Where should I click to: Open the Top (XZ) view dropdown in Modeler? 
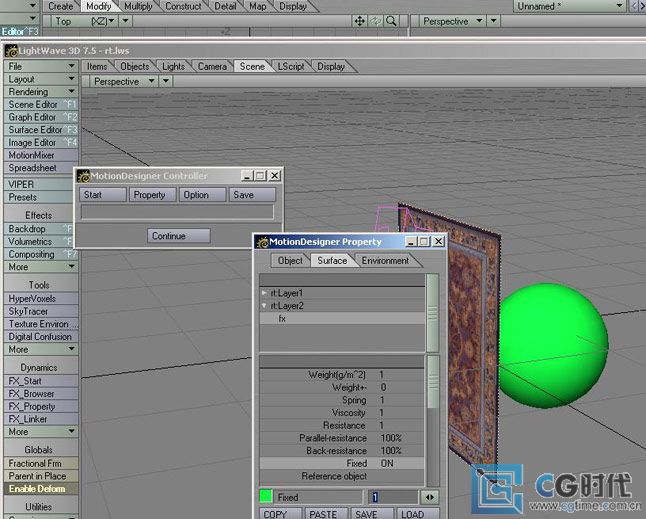tap(84, 21)
